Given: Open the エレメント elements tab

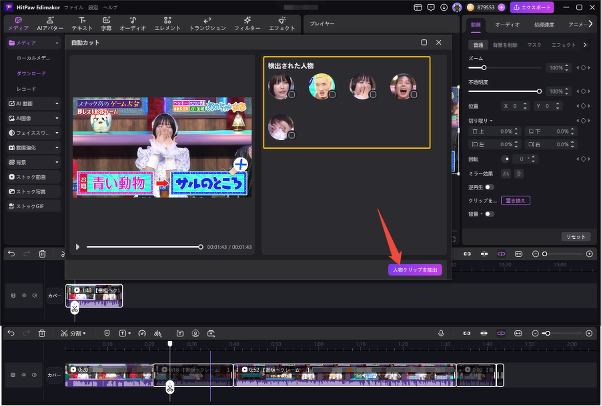Looking at the screenshot, I should (167, 23).
